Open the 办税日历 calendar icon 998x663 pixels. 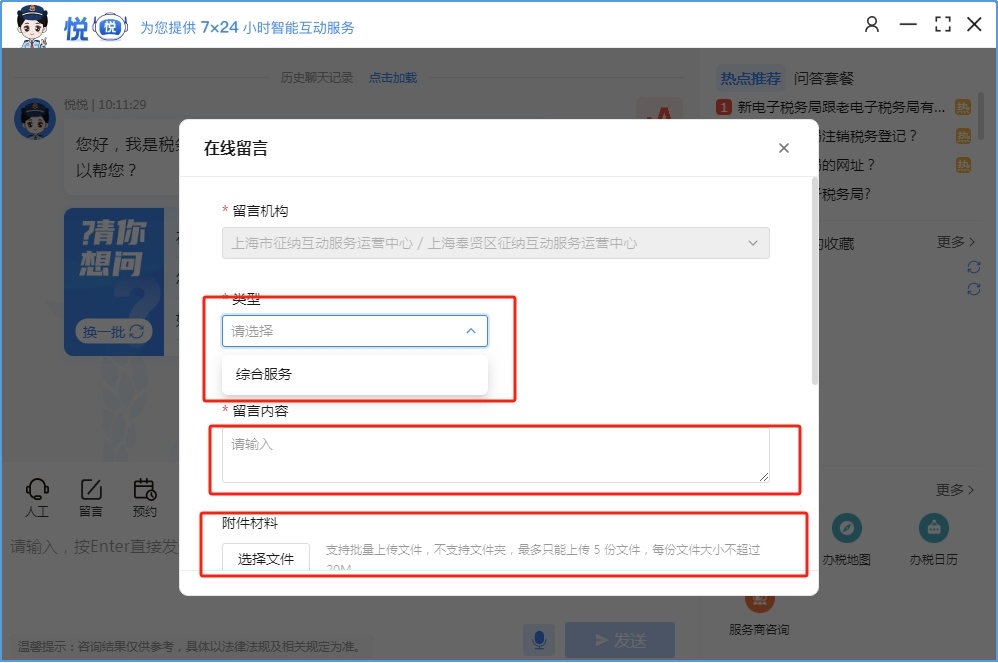(933, 529)
